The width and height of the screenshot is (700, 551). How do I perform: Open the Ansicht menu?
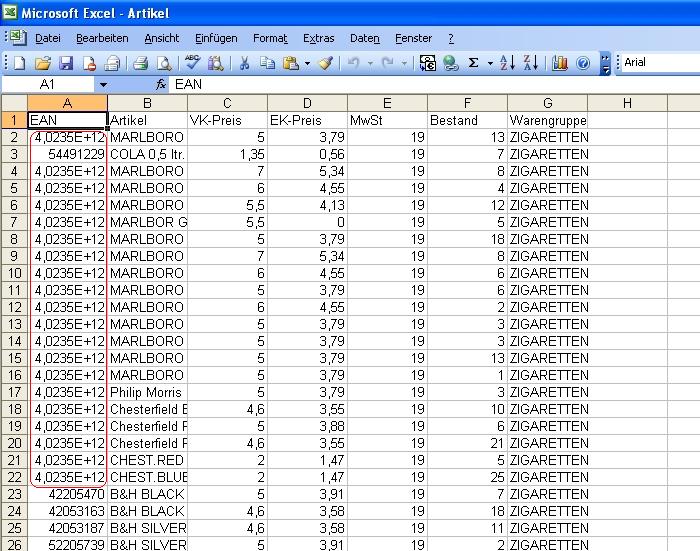(162, 38)
